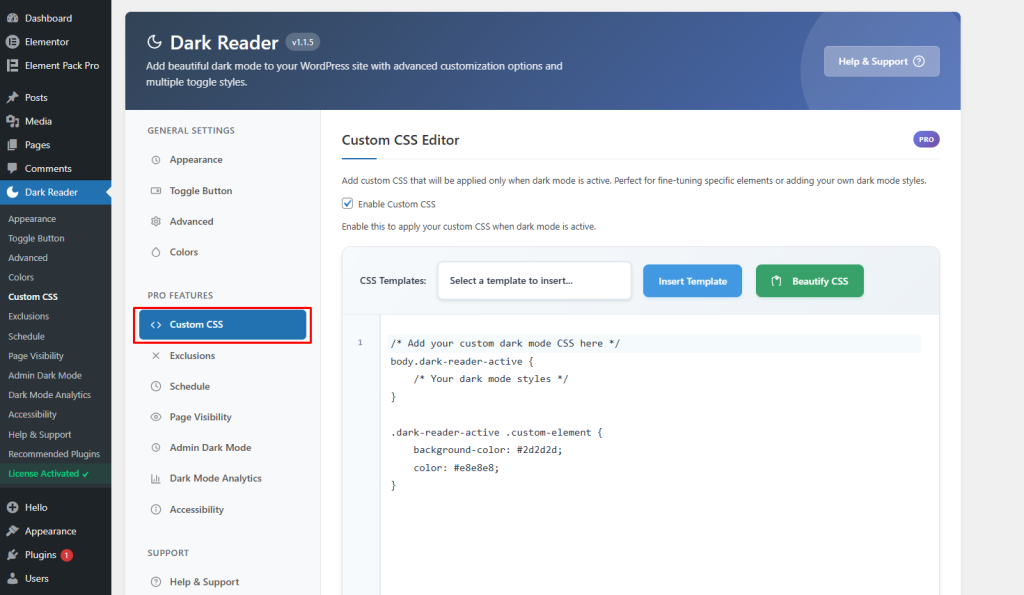Click the v1.1.5 version badge

click(x=302, y=42)
